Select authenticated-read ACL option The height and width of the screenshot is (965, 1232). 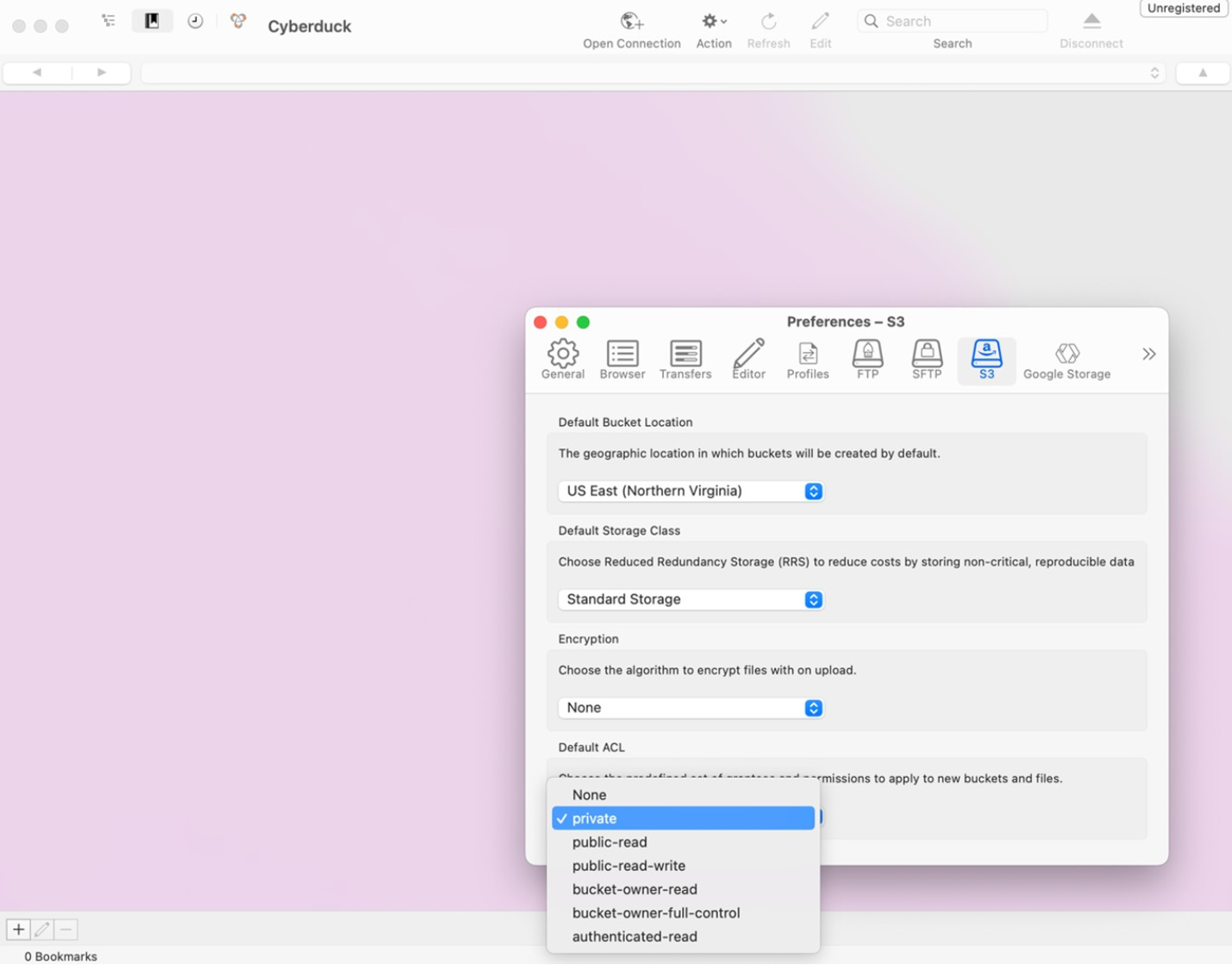coord(683,937)
